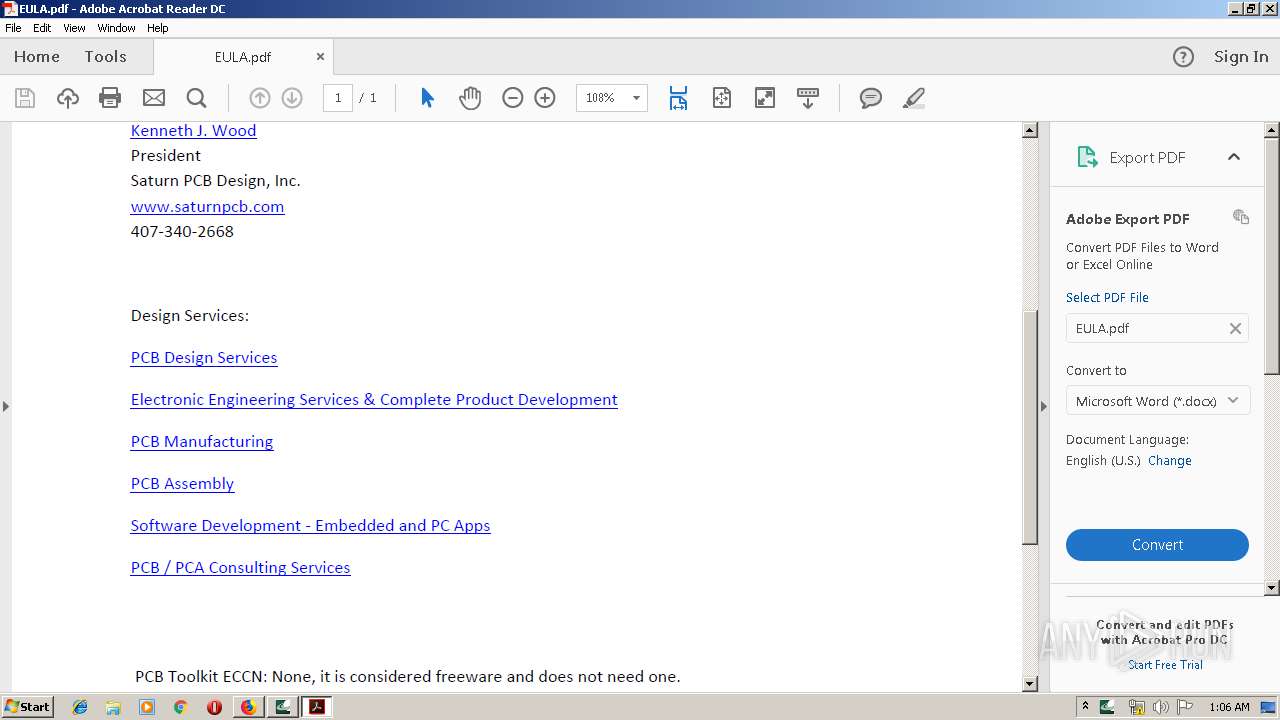Switch to full screen mode icon
The image size is (1280, 720).
pyautogui.click(x=764, y=98)
